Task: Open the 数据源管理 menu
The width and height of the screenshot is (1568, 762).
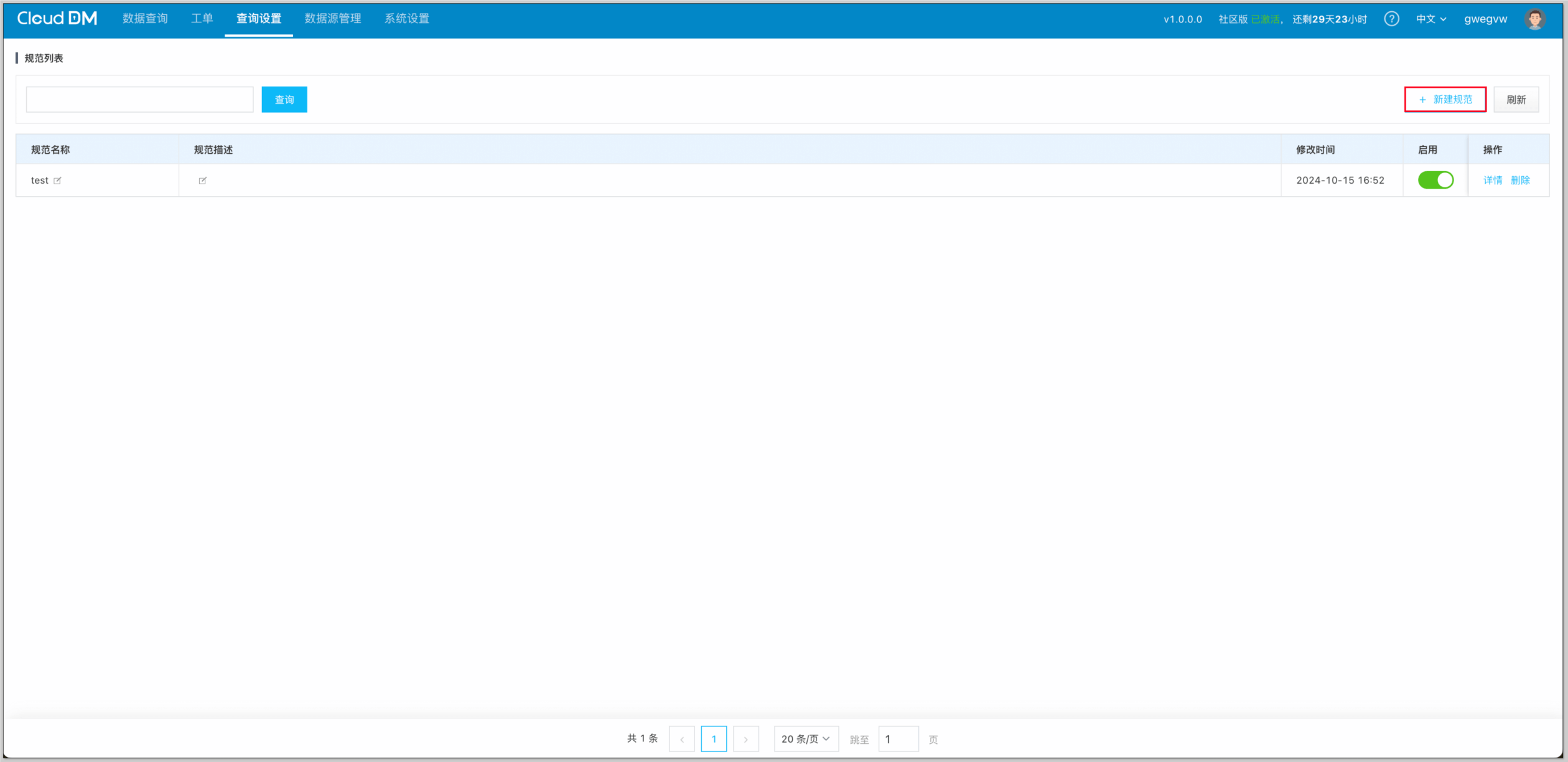Action: [x=333, y=19]
